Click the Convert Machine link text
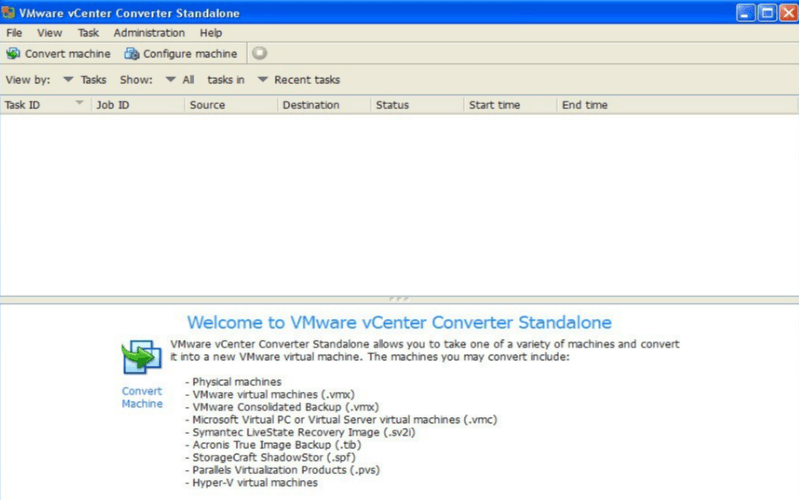 (x=142, y=397)
